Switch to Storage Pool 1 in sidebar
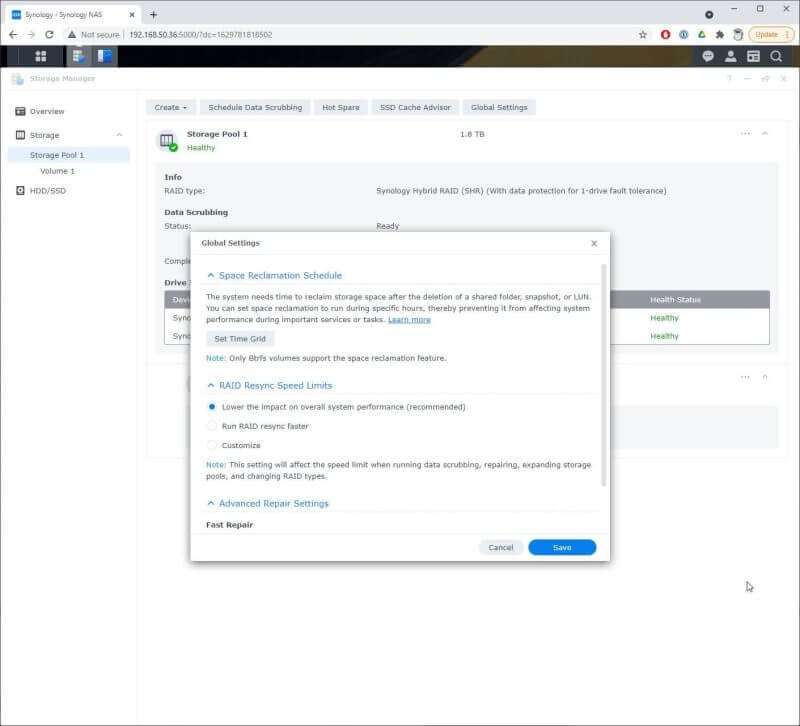800x726 pixels. click(x=58, y=155)
